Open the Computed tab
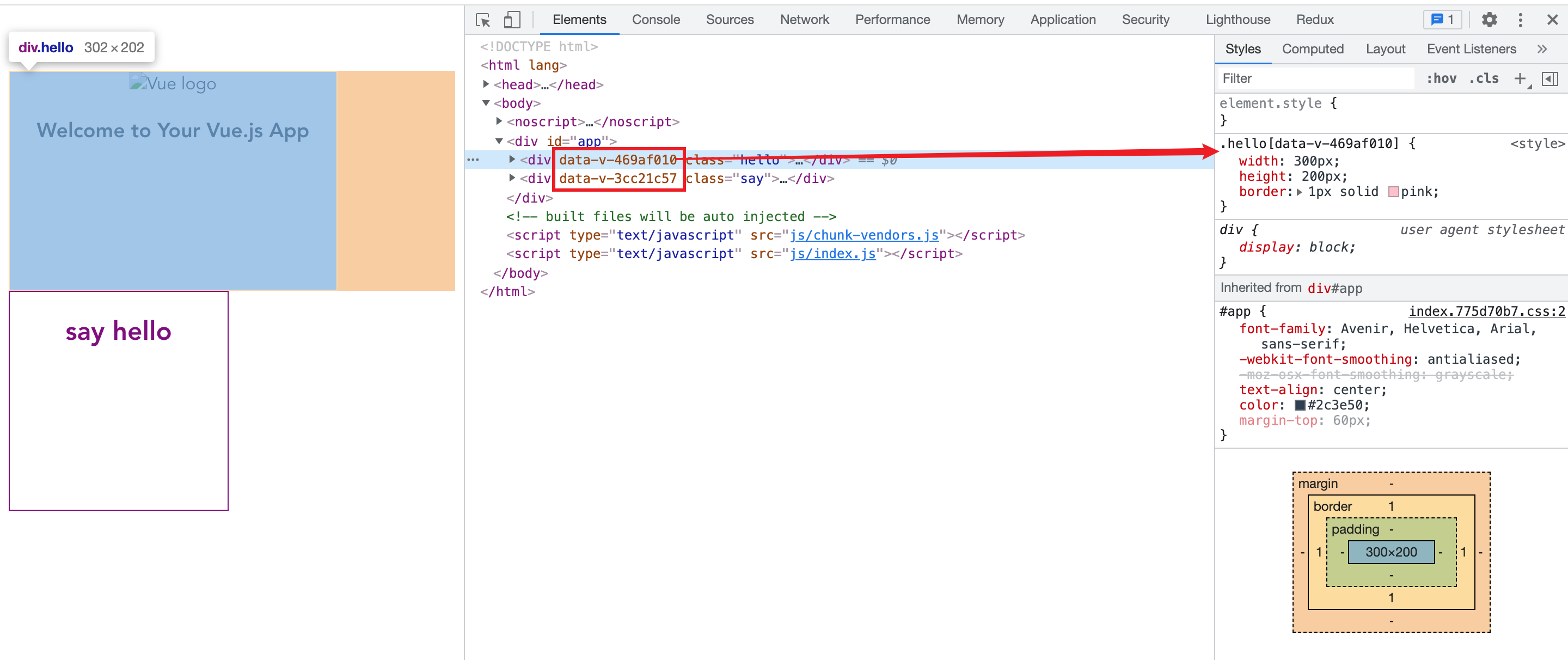The image size is (1568, 660). [x=1312, y=50]
